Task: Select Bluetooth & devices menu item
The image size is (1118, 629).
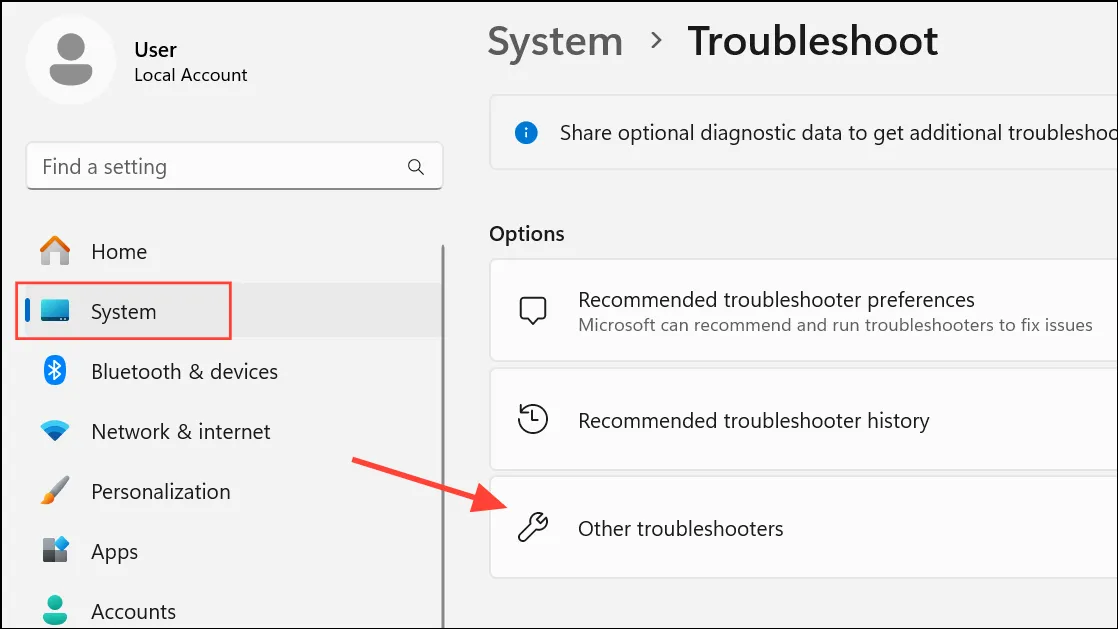Action: point(228,371)
